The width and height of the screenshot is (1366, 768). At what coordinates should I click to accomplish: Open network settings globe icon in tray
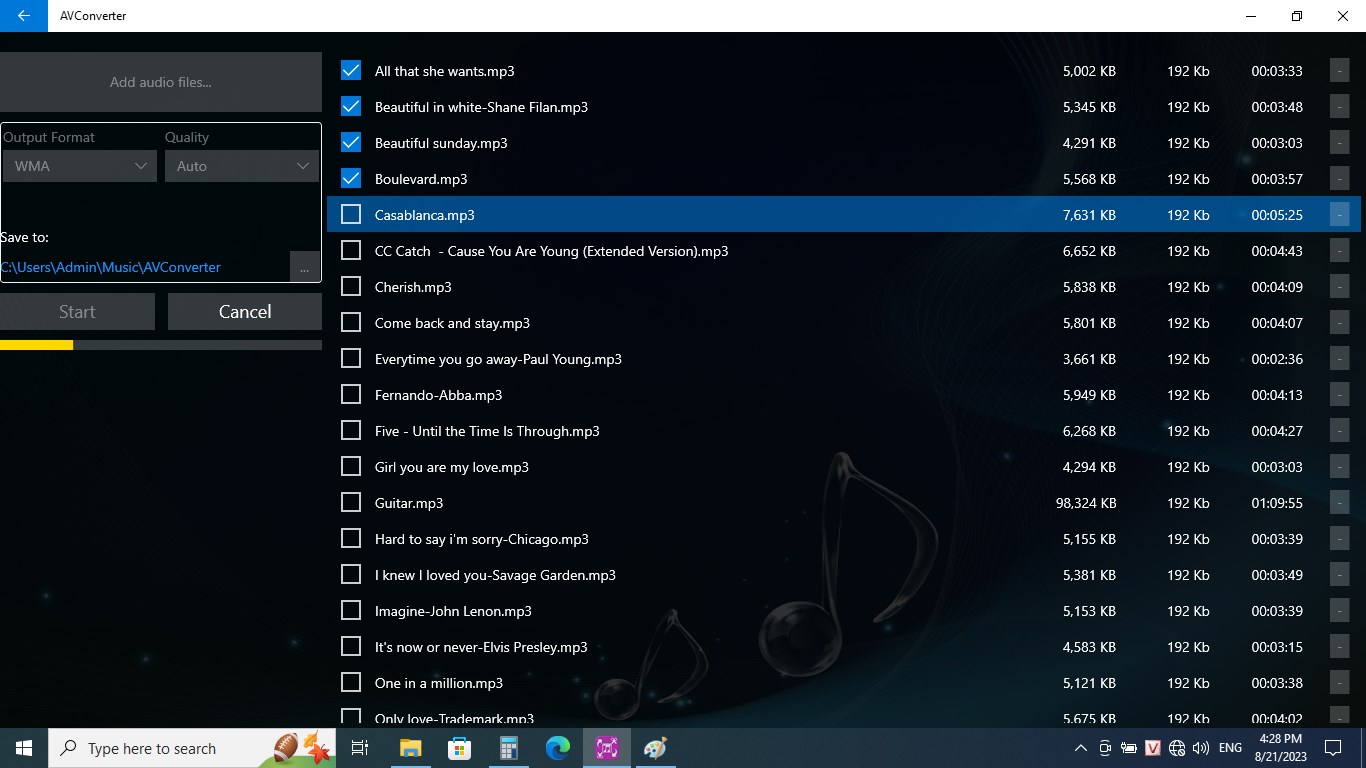(x=1177, y=748)
